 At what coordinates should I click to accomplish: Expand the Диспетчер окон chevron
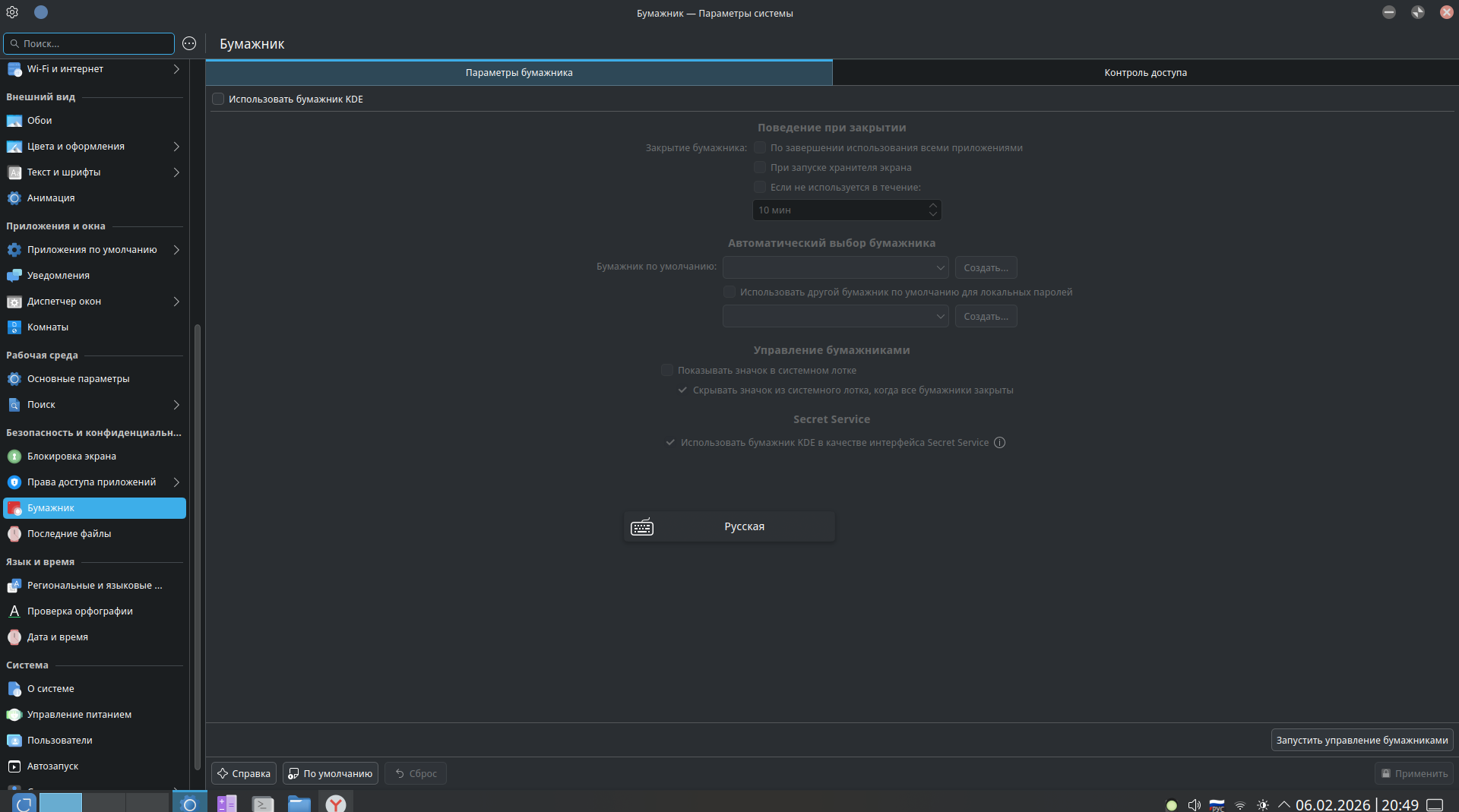point(176,302)
